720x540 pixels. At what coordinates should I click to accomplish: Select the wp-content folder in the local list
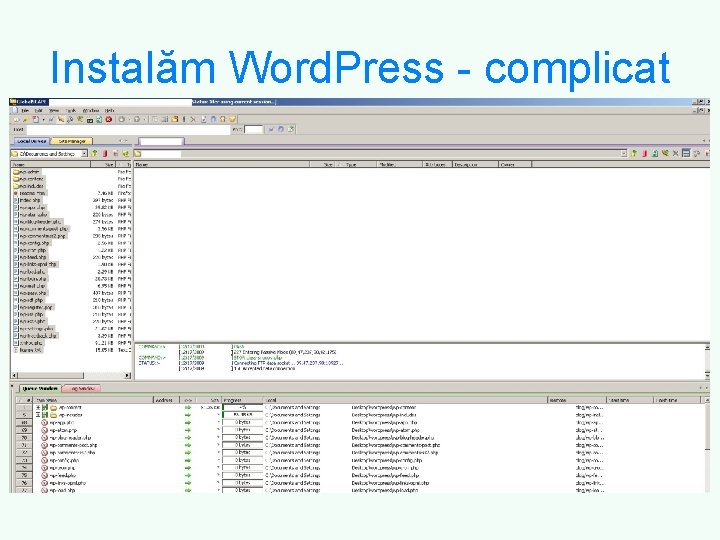coord(28,179)
